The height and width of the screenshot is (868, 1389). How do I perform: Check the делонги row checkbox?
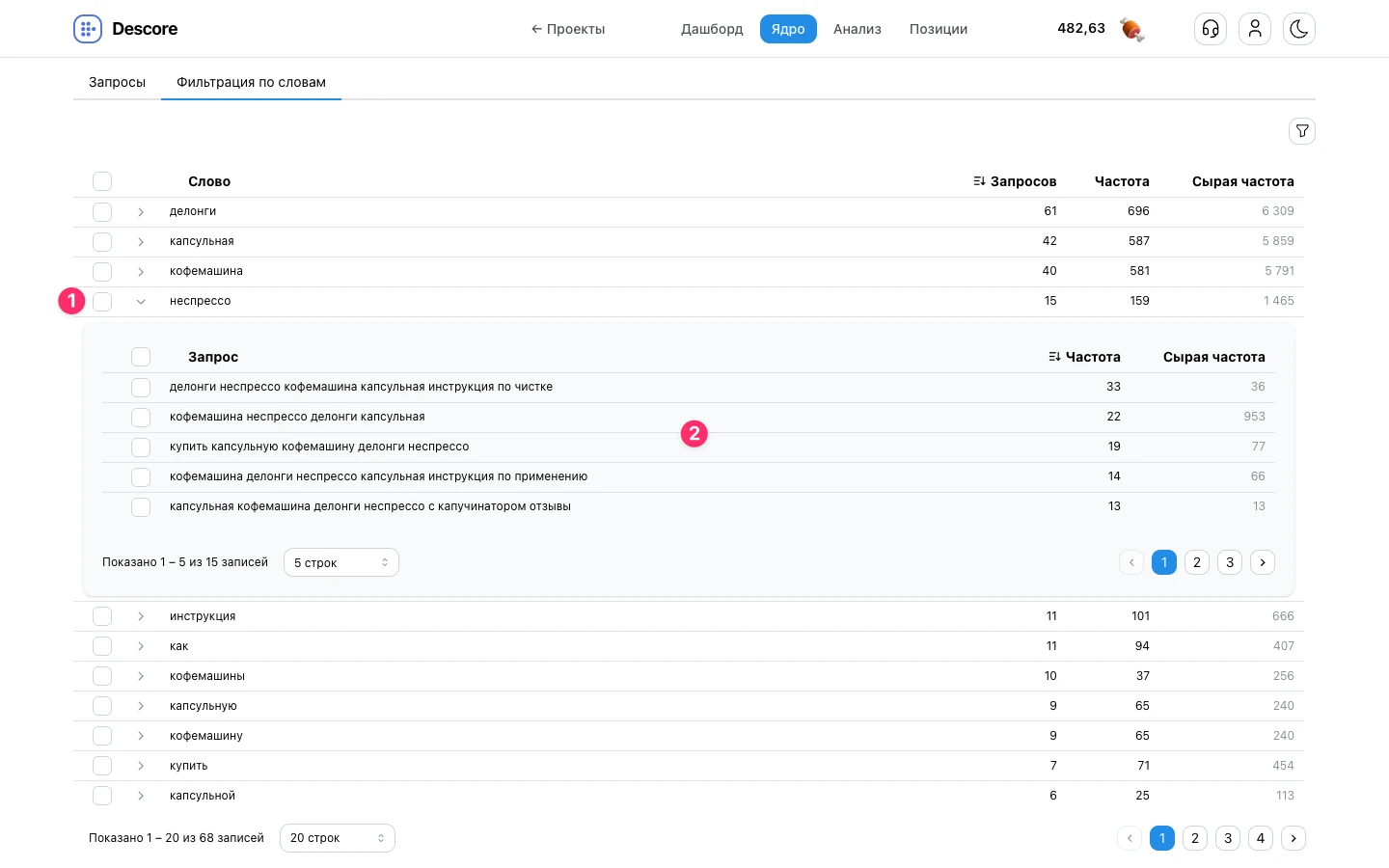102,212
